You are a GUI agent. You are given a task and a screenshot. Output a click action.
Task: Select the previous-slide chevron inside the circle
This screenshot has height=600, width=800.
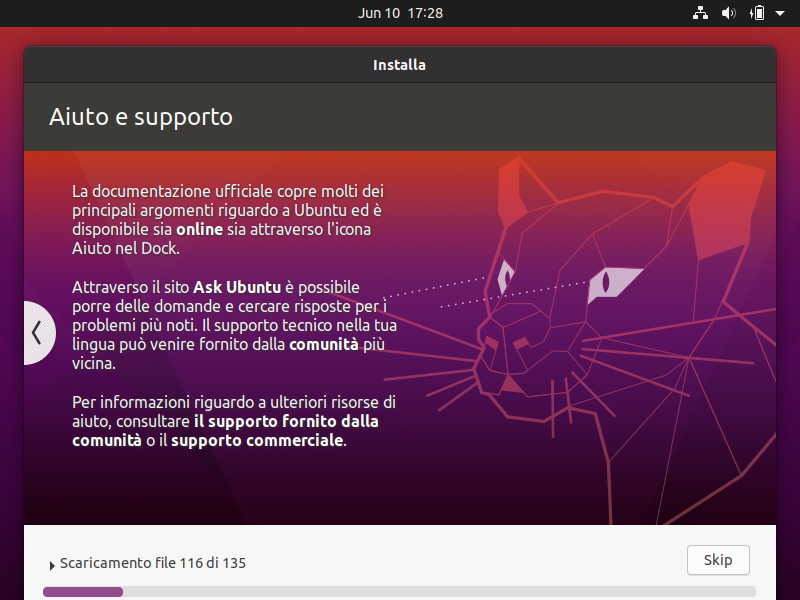click(38, 332)
